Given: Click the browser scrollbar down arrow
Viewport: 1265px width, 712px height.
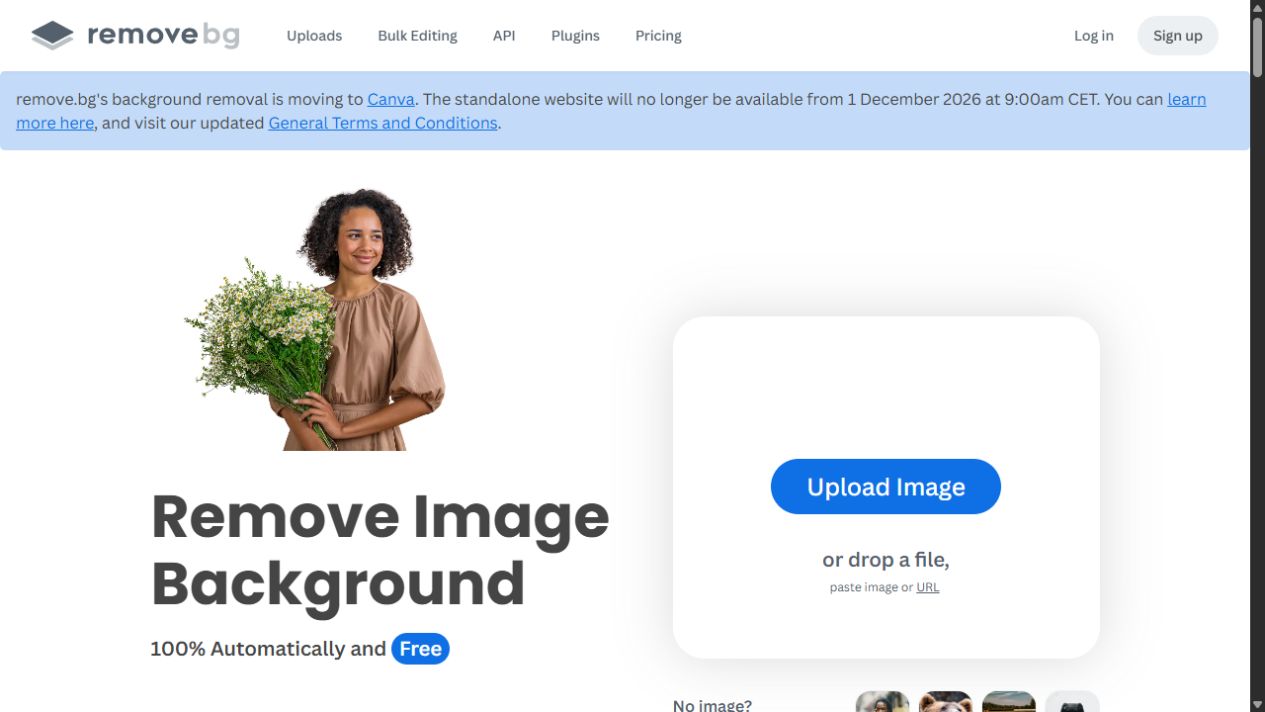Looking at the screenshot, I should [x=1258, y=704].
